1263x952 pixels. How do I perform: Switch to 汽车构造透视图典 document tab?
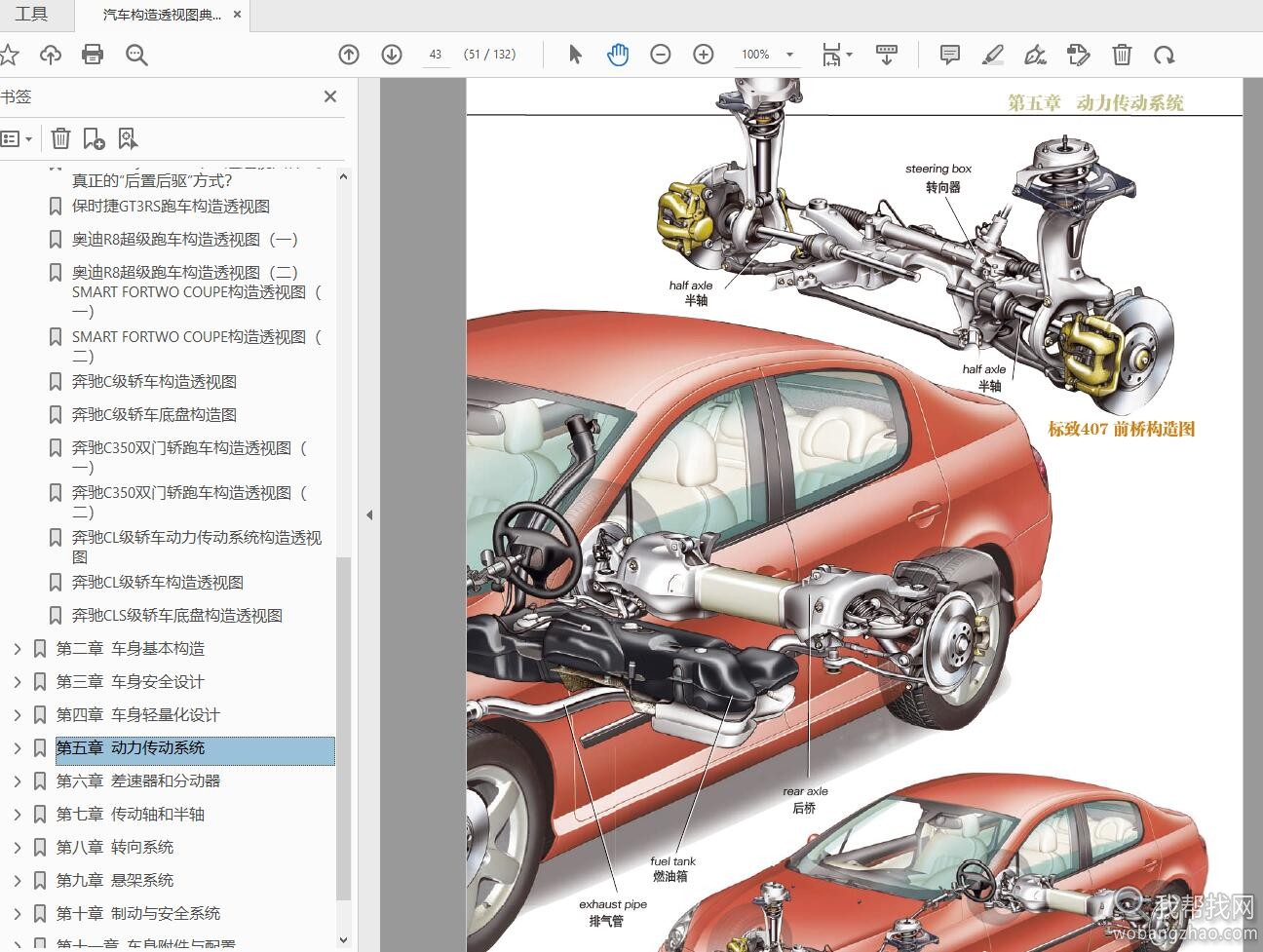(162, 16)
